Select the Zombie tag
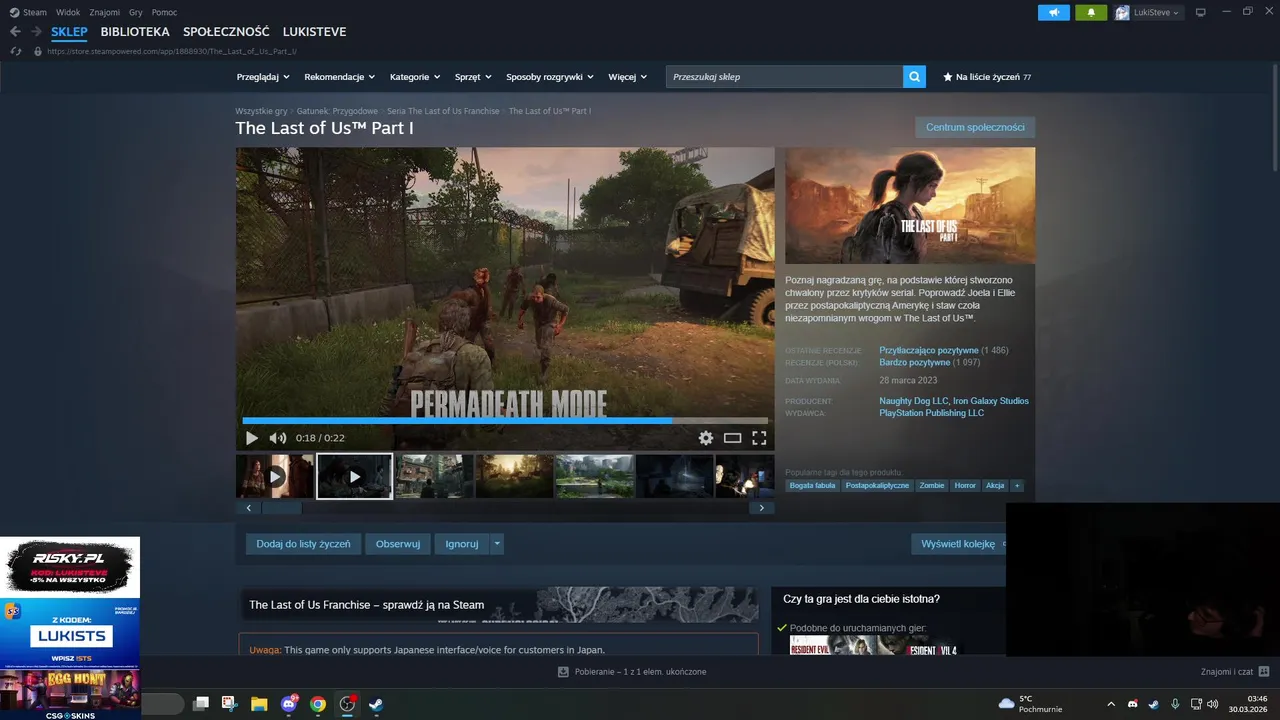This screenshot has height=720, width=1280. tap(932, 485)
